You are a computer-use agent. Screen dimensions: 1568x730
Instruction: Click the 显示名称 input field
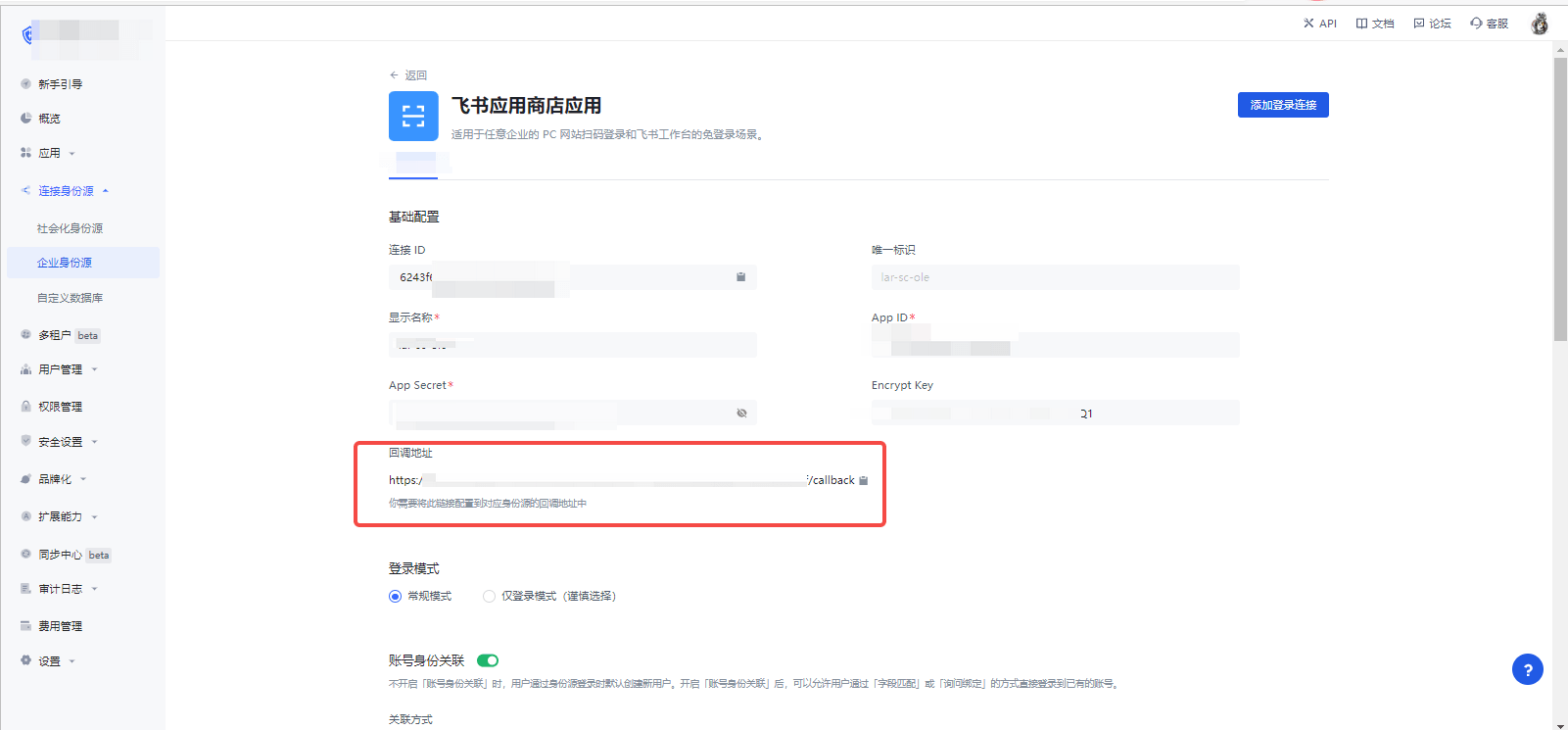572,345
